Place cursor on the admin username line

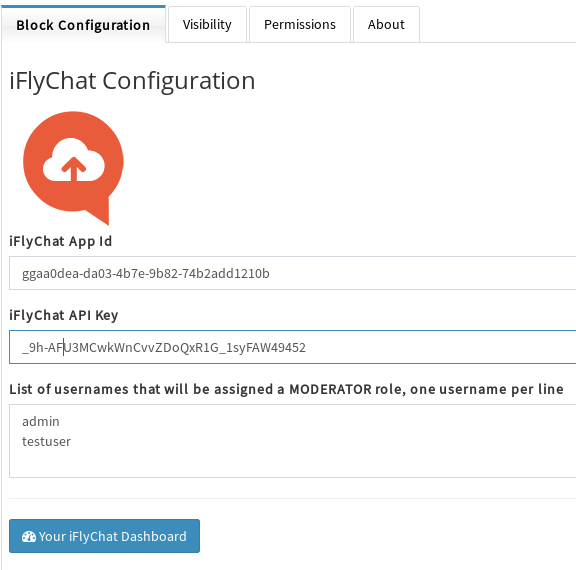click(x=41, y=422)
